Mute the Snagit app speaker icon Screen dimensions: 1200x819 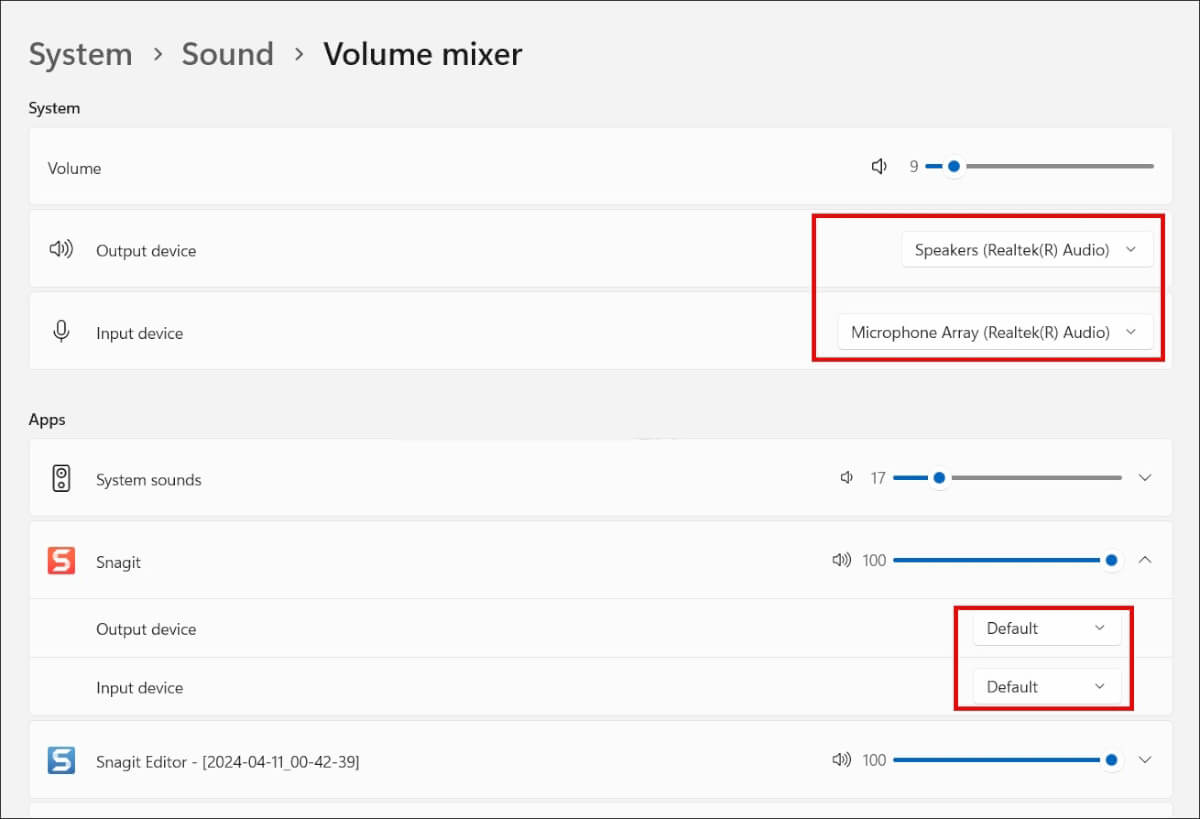[x=842, y=560]
